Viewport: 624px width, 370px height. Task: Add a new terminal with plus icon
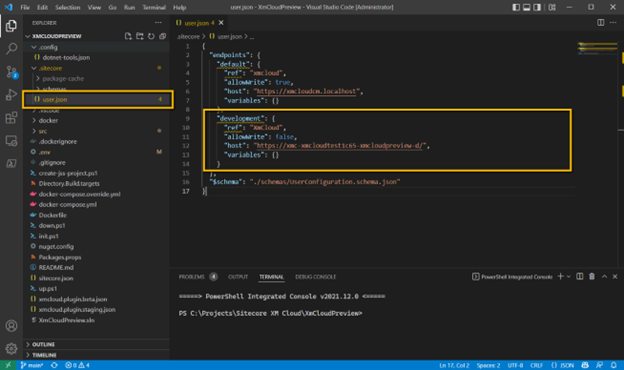point(560,277)
